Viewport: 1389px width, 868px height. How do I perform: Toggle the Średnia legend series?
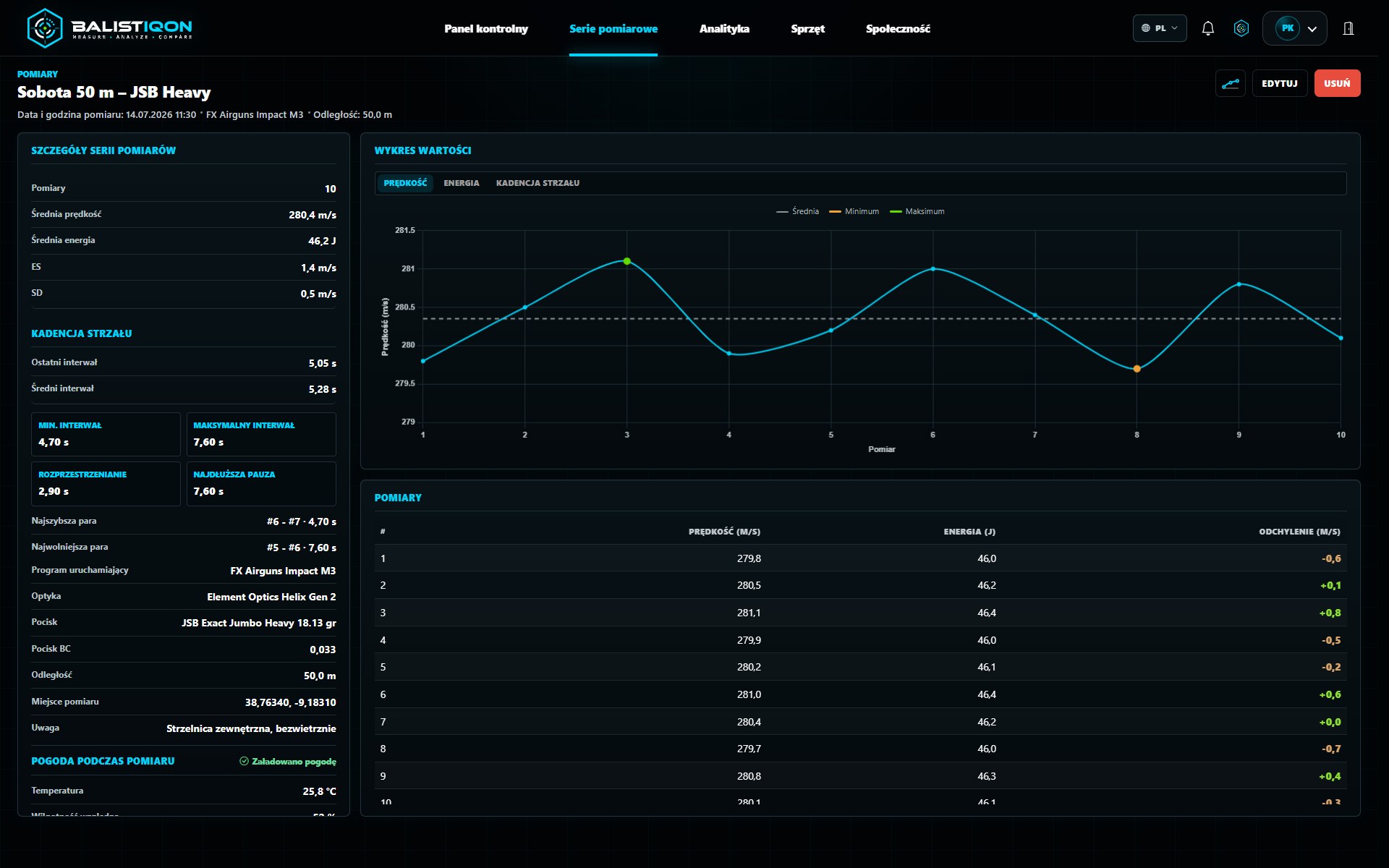coord(797,211)
